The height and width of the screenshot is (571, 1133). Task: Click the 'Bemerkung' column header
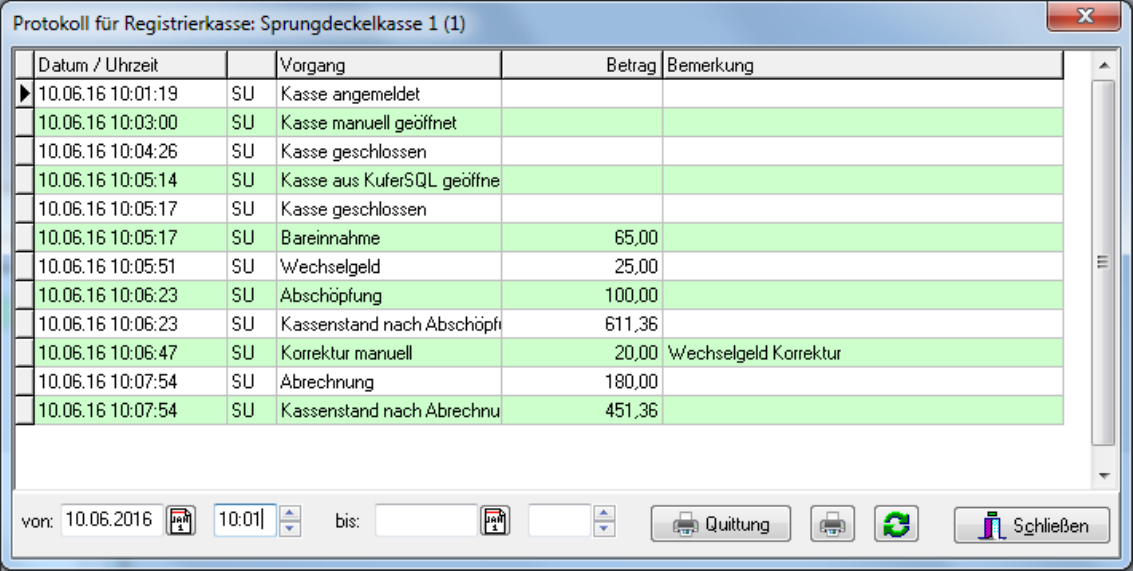coord(863,65)
